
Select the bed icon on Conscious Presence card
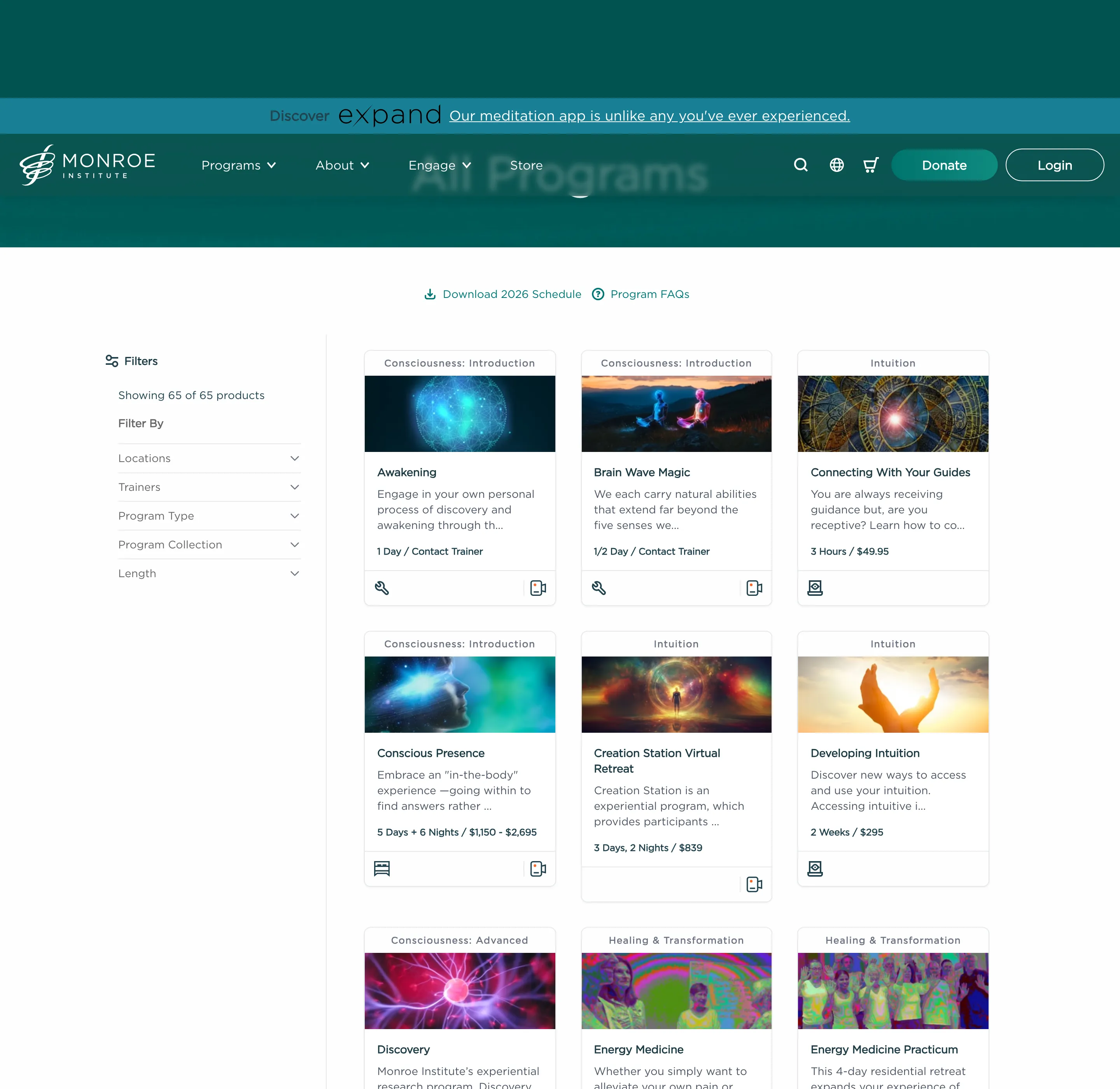tap(381, 869)
